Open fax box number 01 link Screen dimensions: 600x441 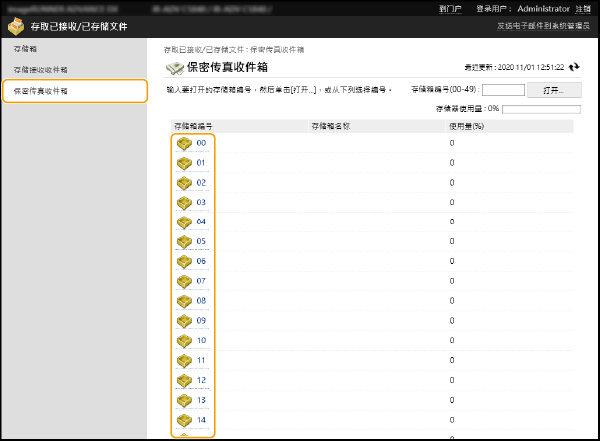point(201,163)
